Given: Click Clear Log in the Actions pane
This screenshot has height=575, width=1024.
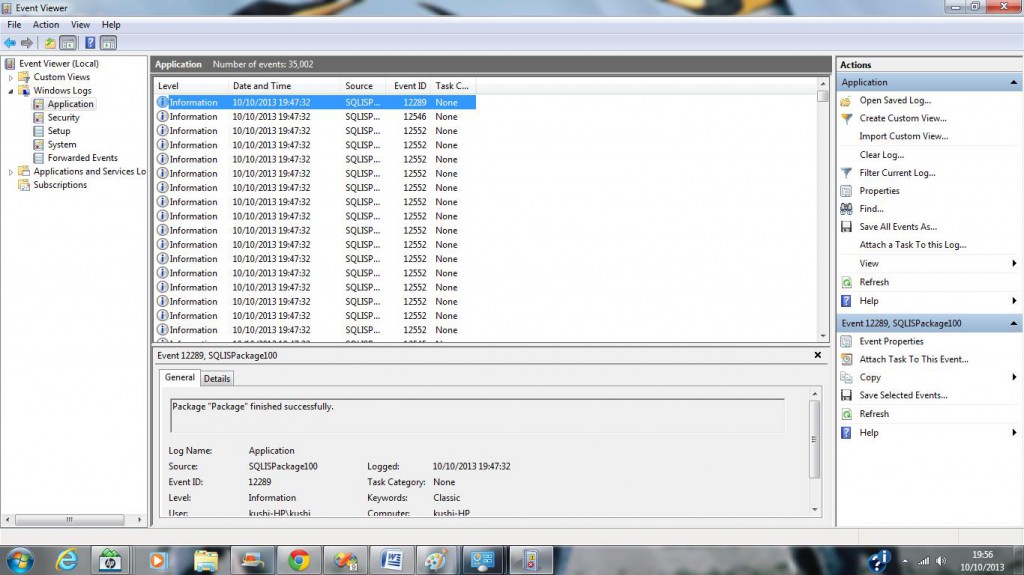Looking at the screenshot, I should [x=881, y=155].
